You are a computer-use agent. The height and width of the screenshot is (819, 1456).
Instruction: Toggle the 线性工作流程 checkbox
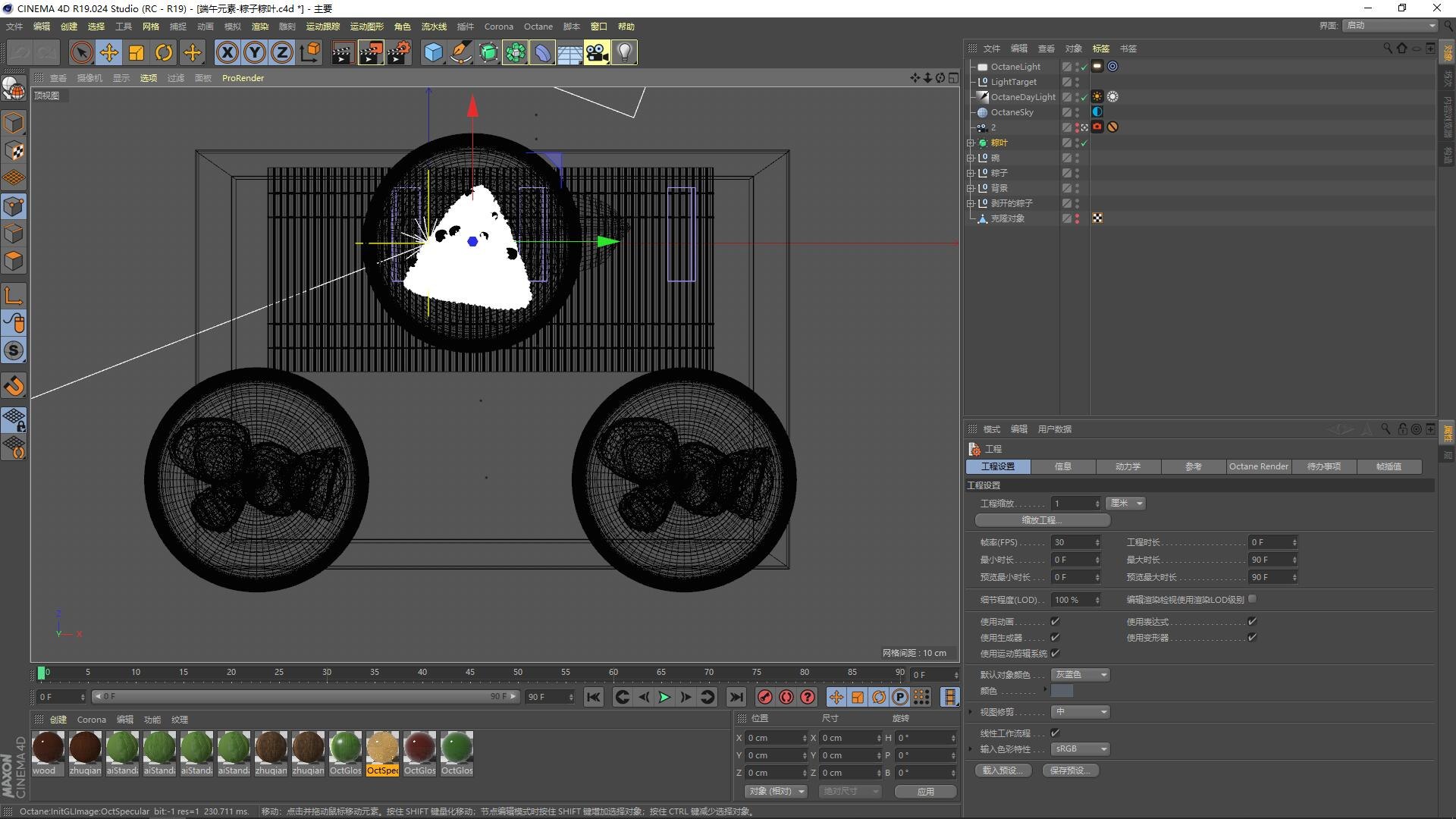(x=1055, y=733)
